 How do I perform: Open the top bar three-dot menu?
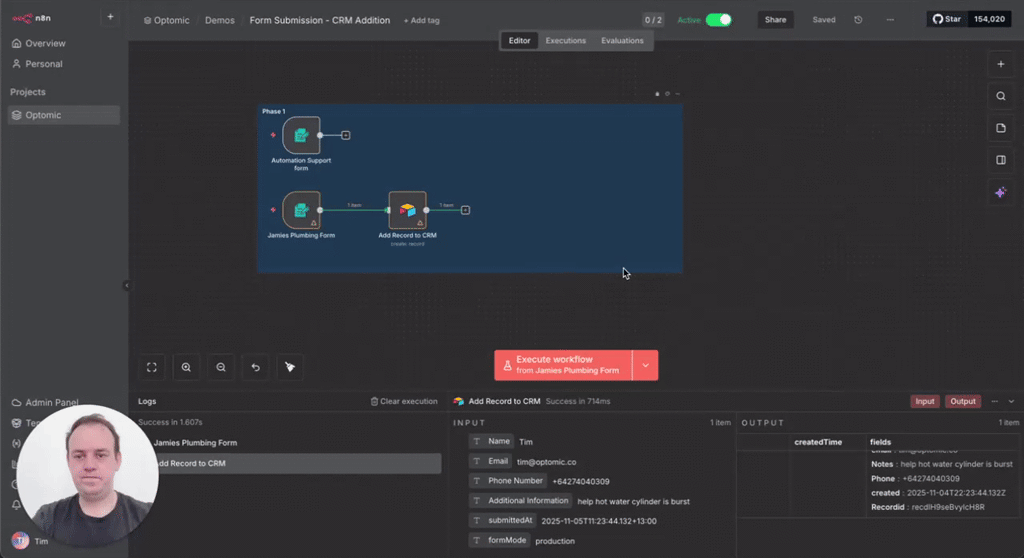point(890,20)
